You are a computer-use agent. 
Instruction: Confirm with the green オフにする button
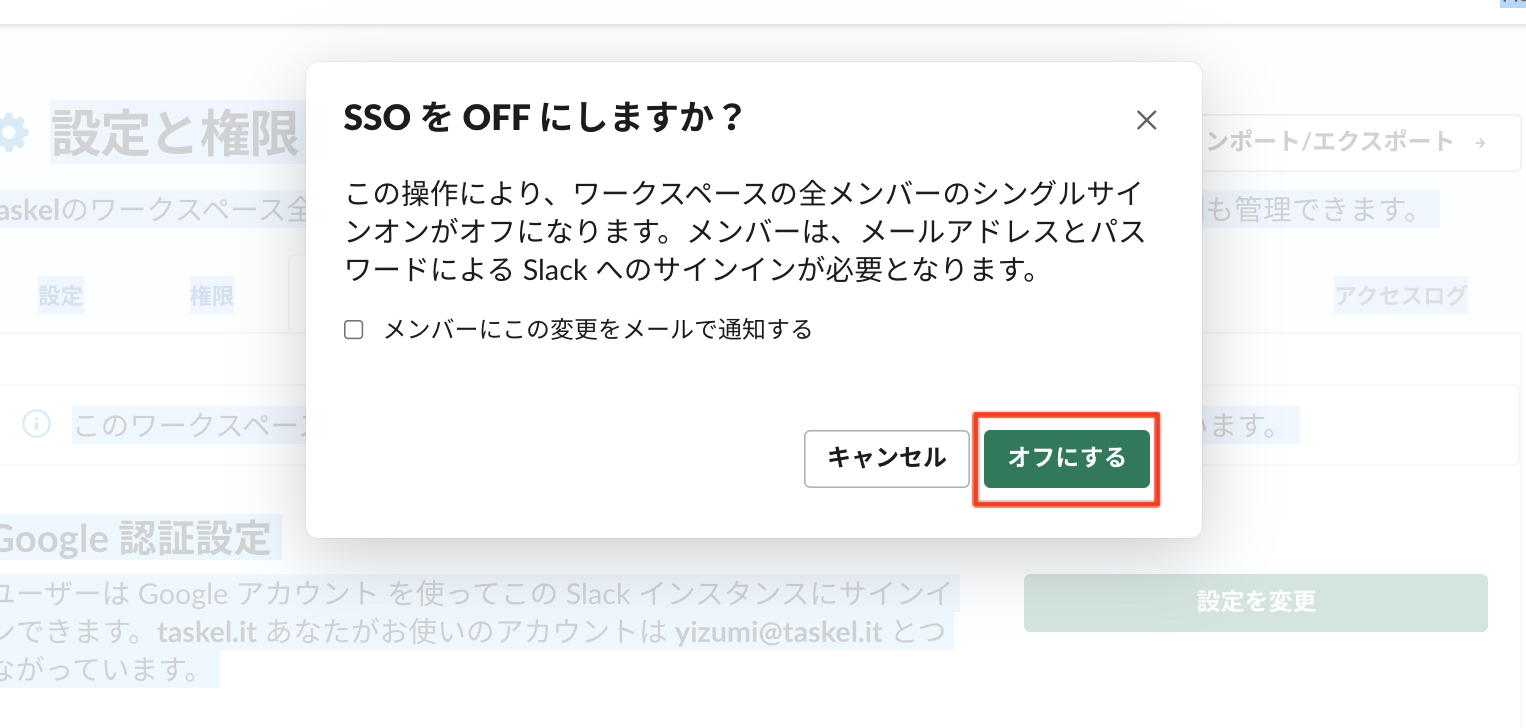point(1066,458)
